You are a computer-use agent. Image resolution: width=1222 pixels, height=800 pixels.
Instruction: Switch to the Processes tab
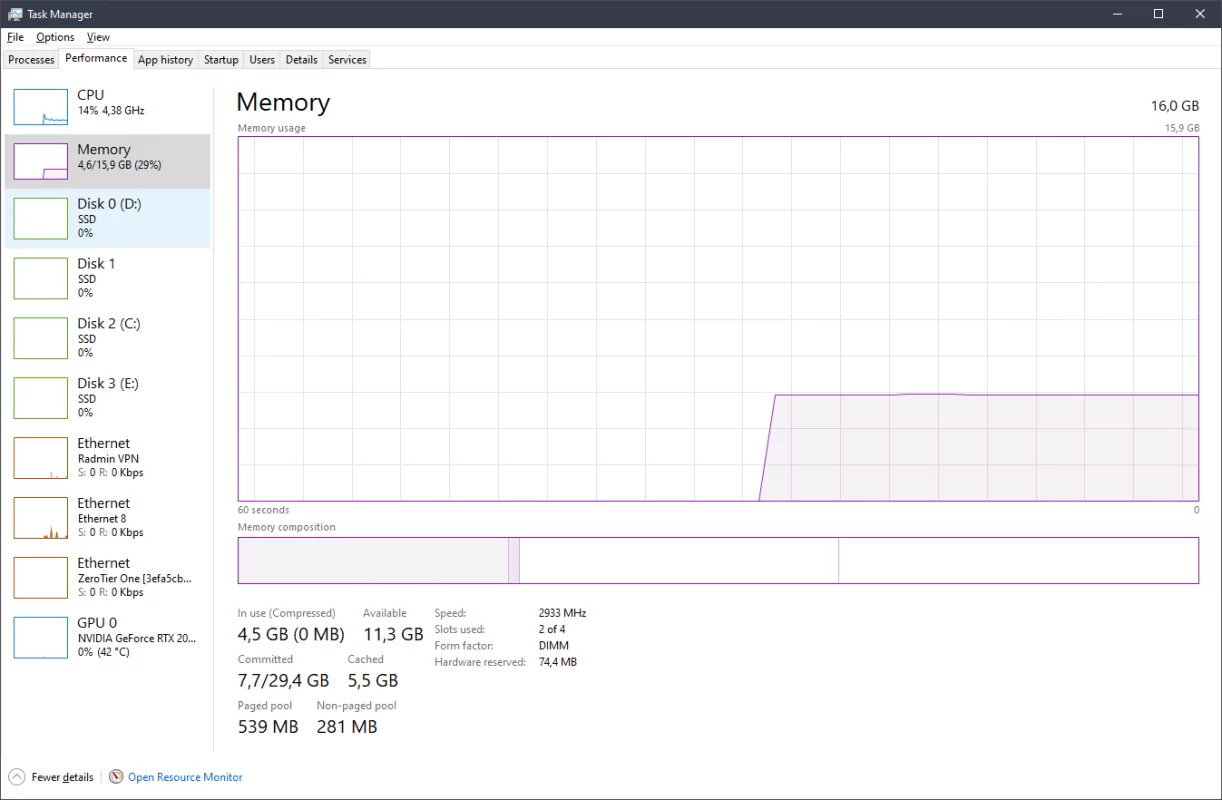point(31,60)
